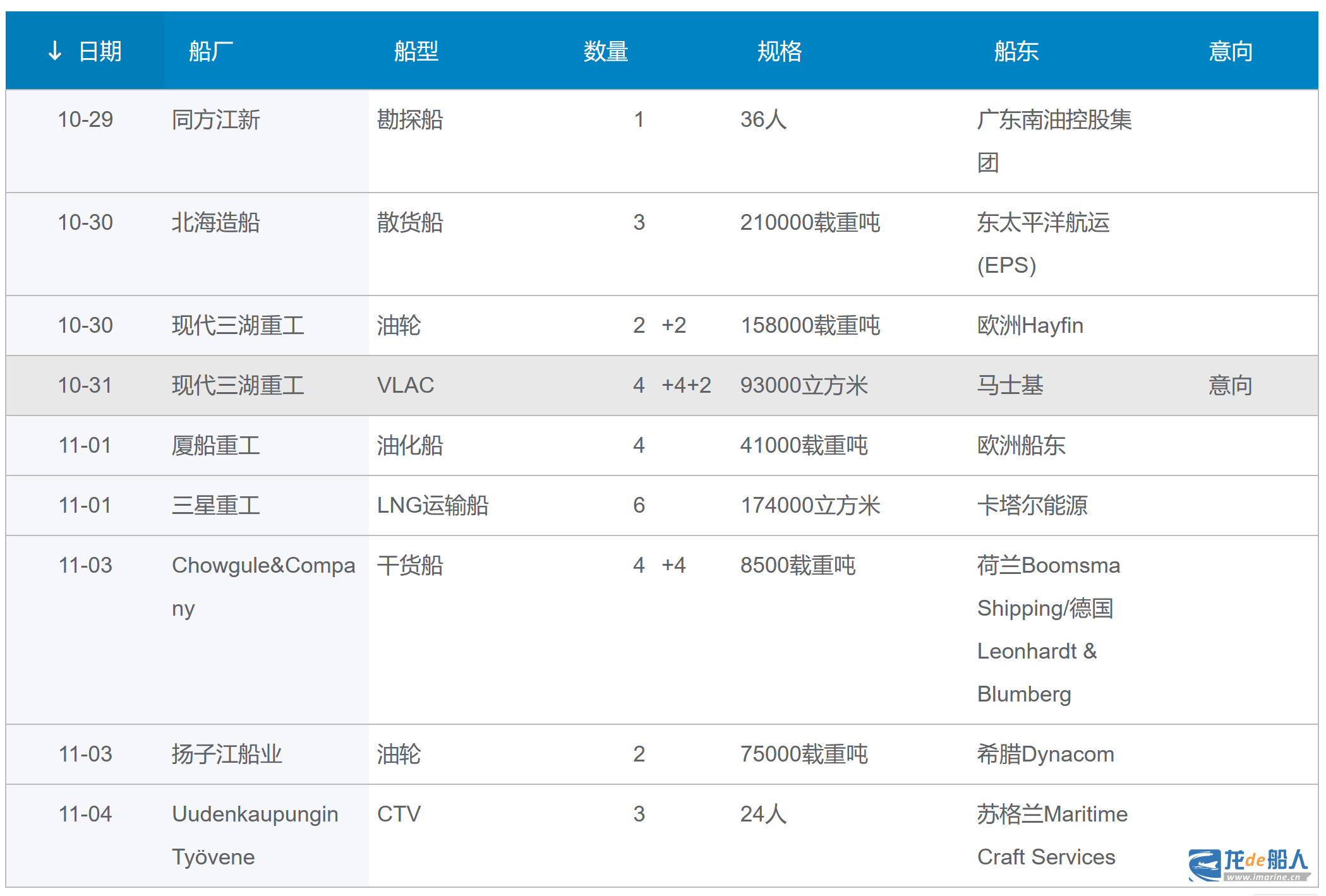Click quantity 6 in the 三星重工 row

coord(639,505)
